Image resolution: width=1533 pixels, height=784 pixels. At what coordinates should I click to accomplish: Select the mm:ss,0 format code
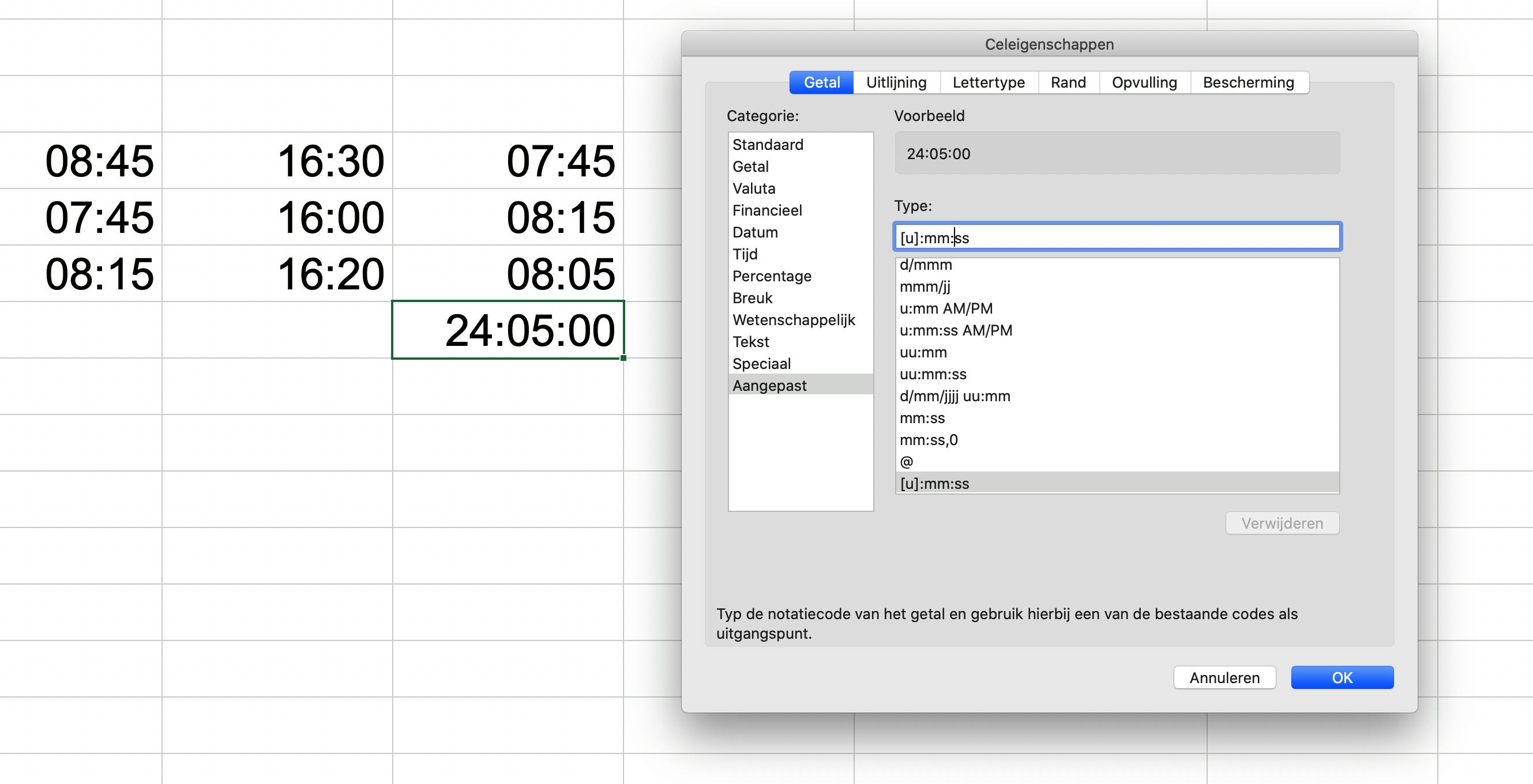(x=929, y=440)
